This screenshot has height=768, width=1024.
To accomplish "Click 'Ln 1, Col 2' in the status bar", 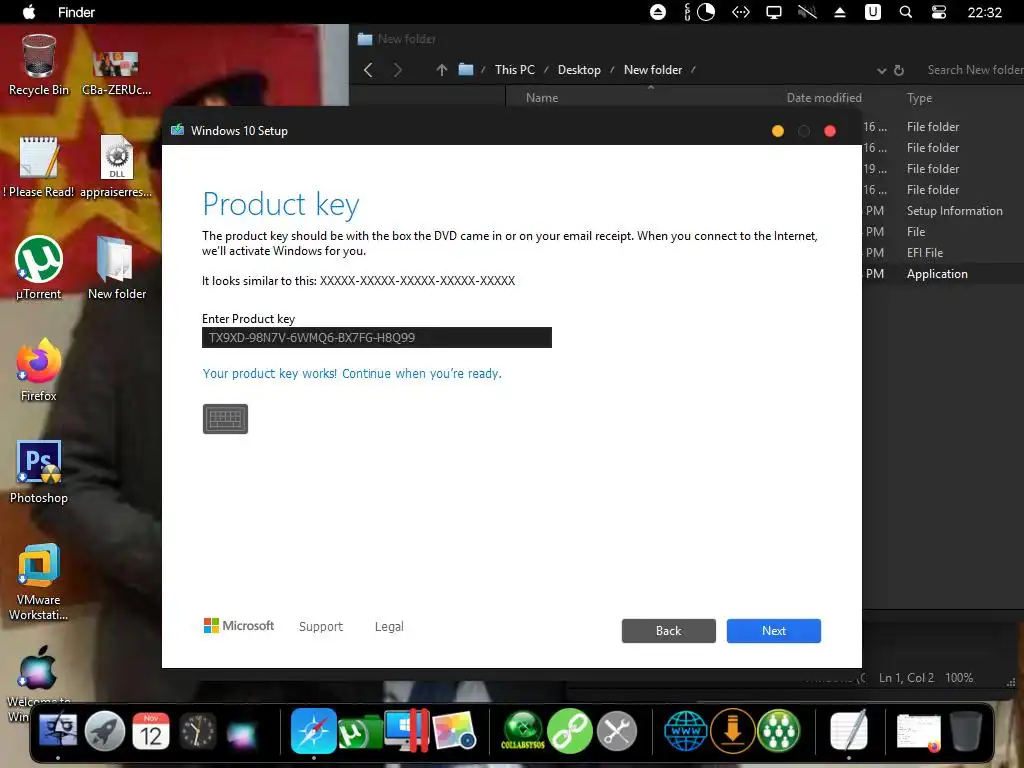I will coord(906,678).
